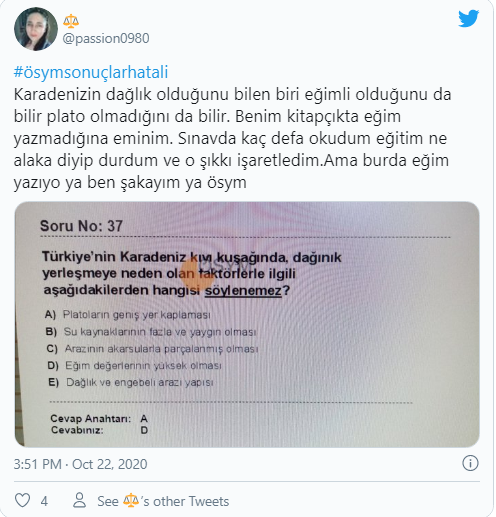Screen dimensions: 496x517
Task: Open the tweet author's profile photo
Action: pos(36,29)
